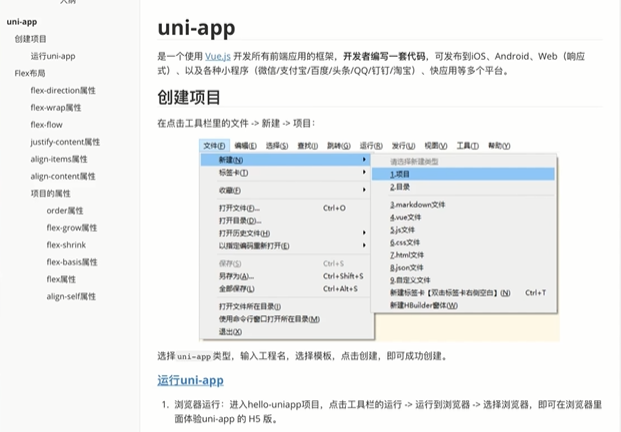Select 2.目录 in the new submenu
Viewport: 621px width, 432px height.
pyautogui.click(x=463, y=187)
